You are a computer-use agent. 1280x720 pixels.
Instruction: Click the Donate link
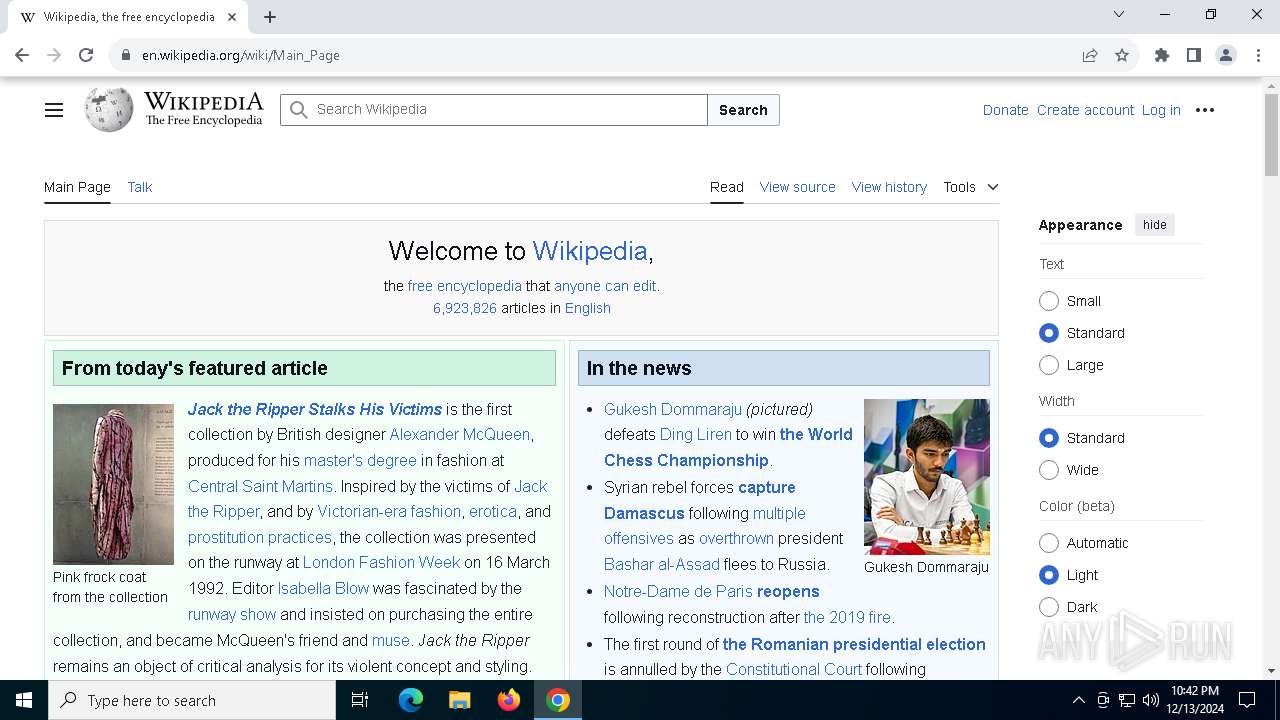[x=1005, y=110]
